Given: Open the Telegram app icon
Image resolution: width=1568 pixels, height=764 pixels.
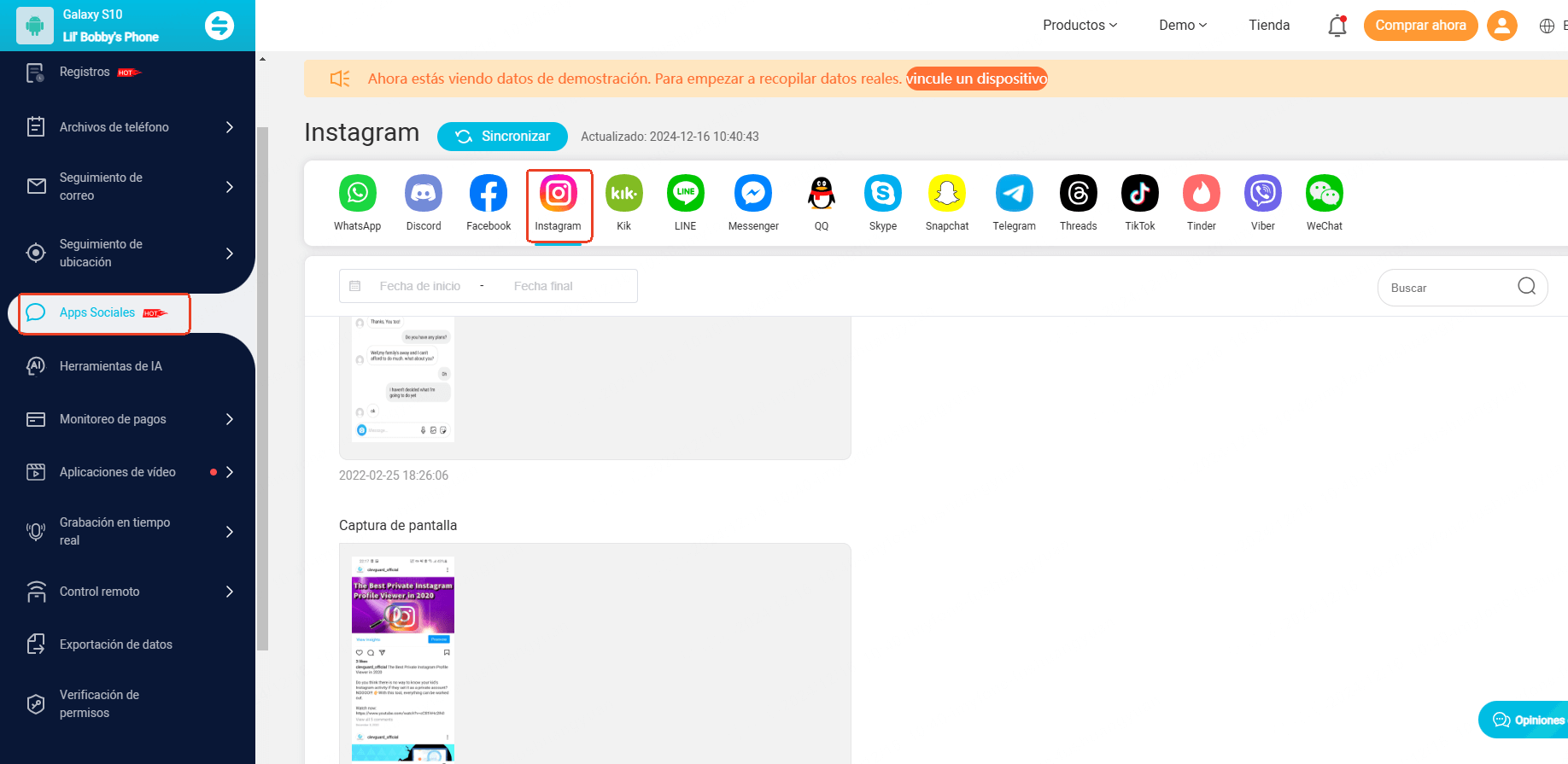Looking at the screenshot, I should tap(1015, 194).
